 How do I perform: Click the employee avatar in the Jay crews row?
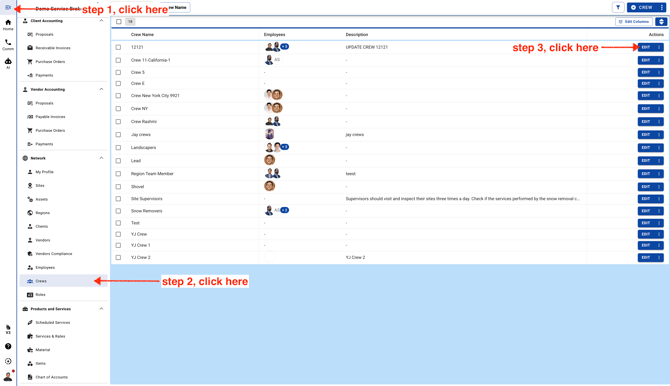tap(269, 134)
